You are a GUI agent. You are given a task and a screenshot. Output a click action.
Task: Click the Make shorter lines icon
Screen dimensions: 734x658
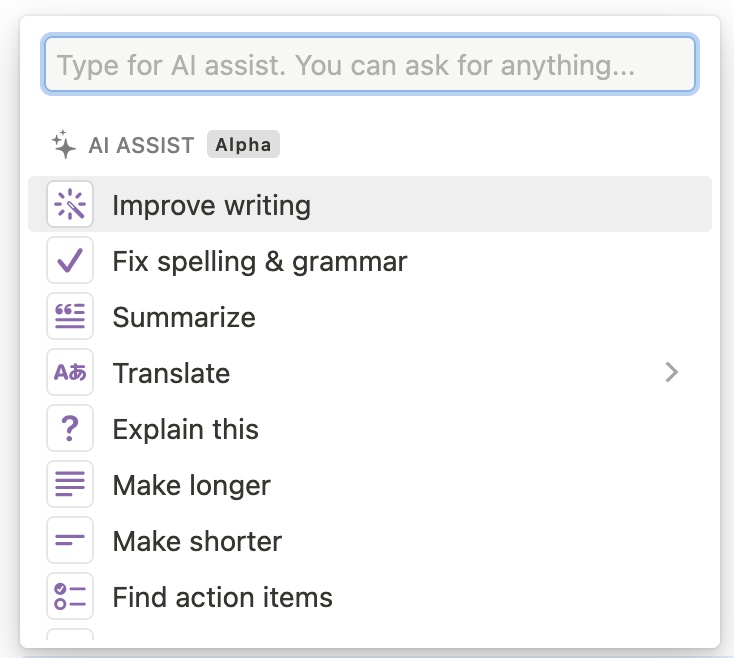pos(70,540)
